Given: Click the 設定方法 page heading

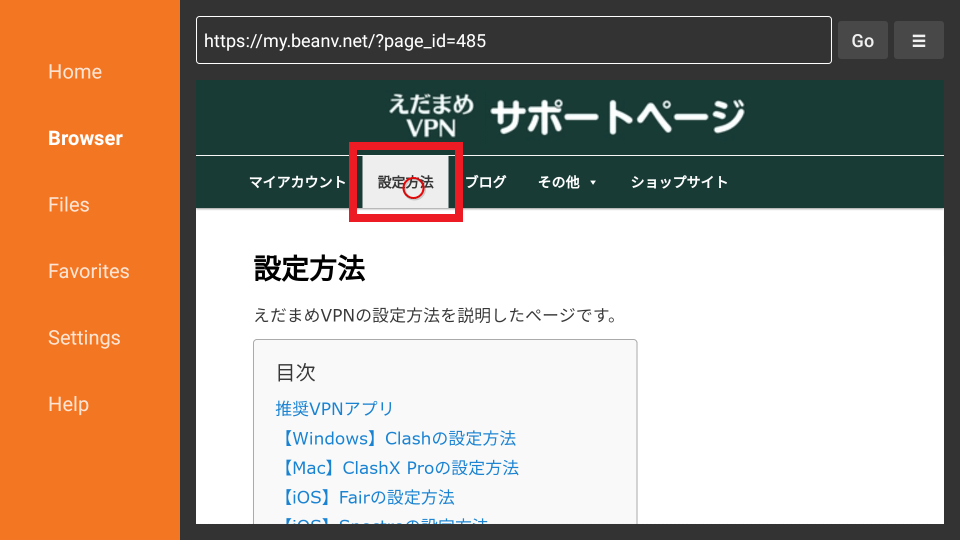Looking at the screenshot, I should coord(309,269).
